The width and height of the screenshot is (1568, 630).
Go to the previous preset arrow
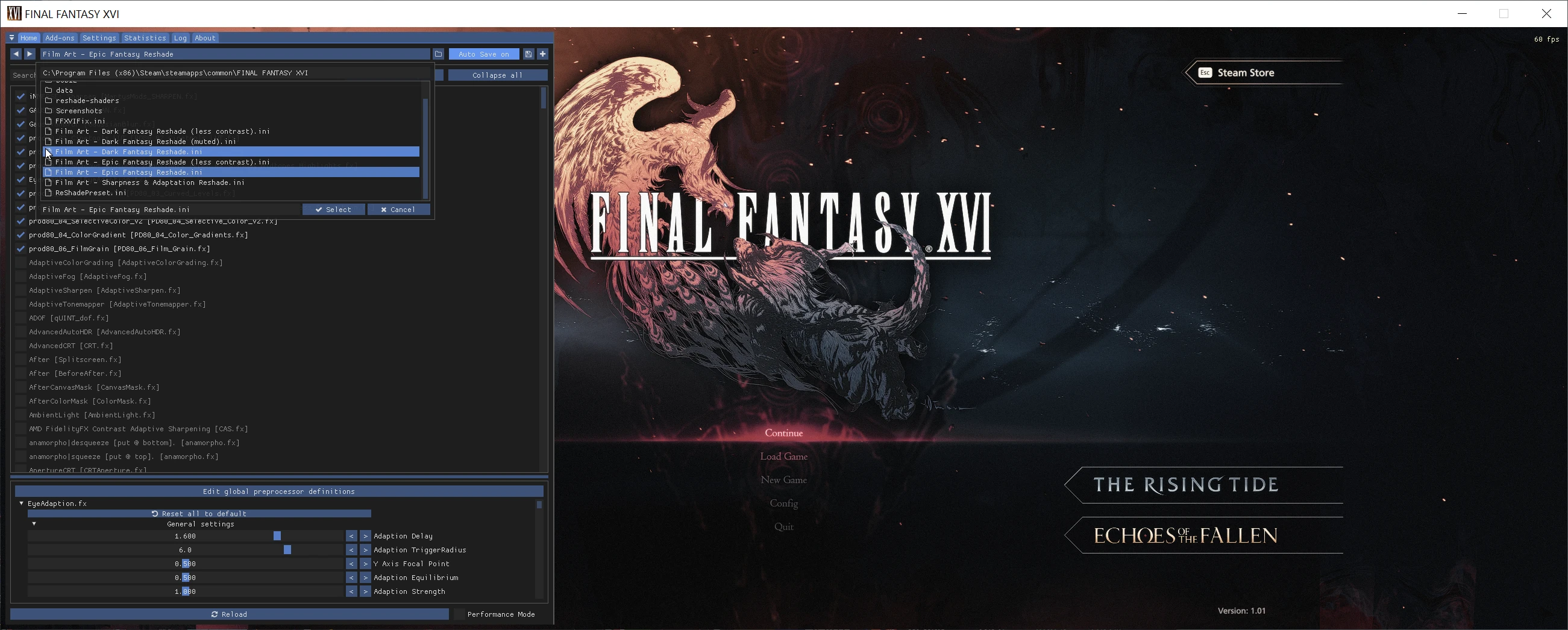(16, 54)
